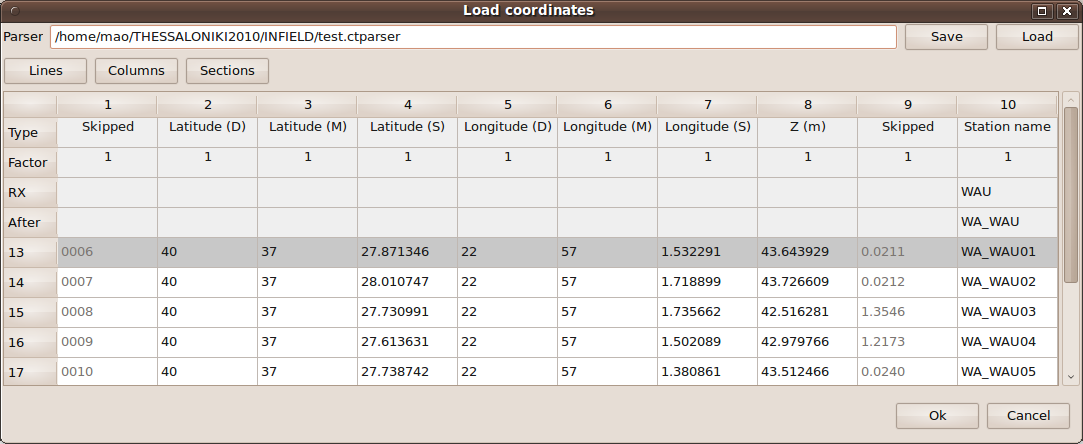Click the Type cell 'Station name'

point(1007,127)
